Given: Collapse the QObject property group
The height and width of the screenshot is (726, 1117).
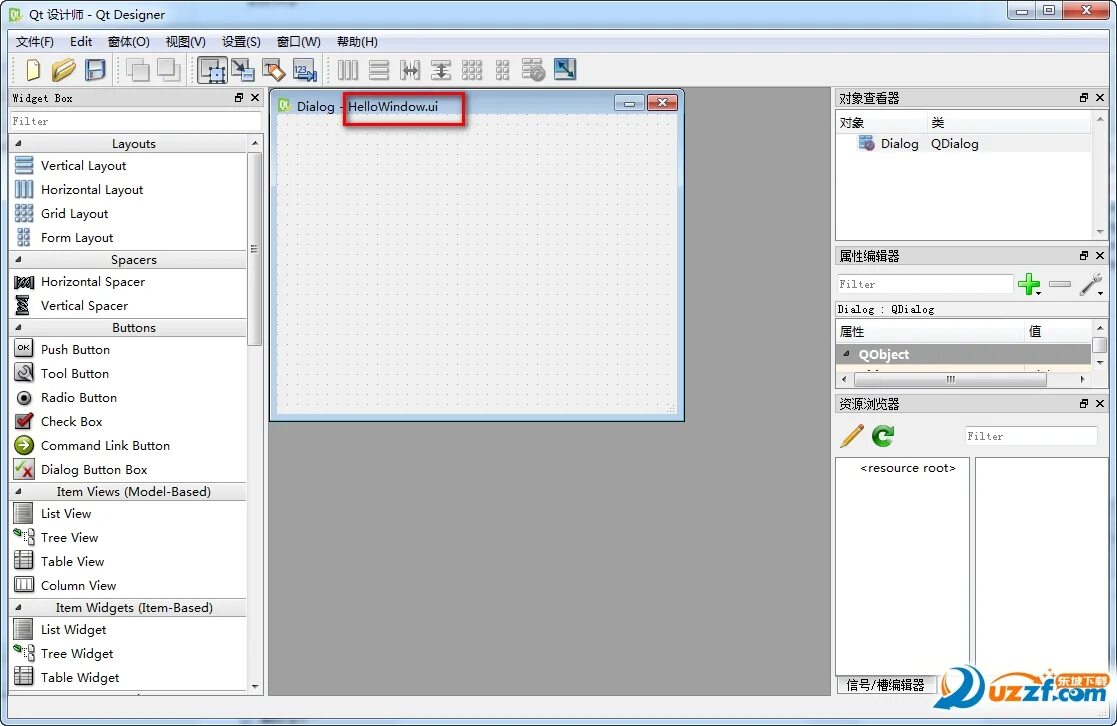Looking at the screenshot, I should (x=846, y=354).
